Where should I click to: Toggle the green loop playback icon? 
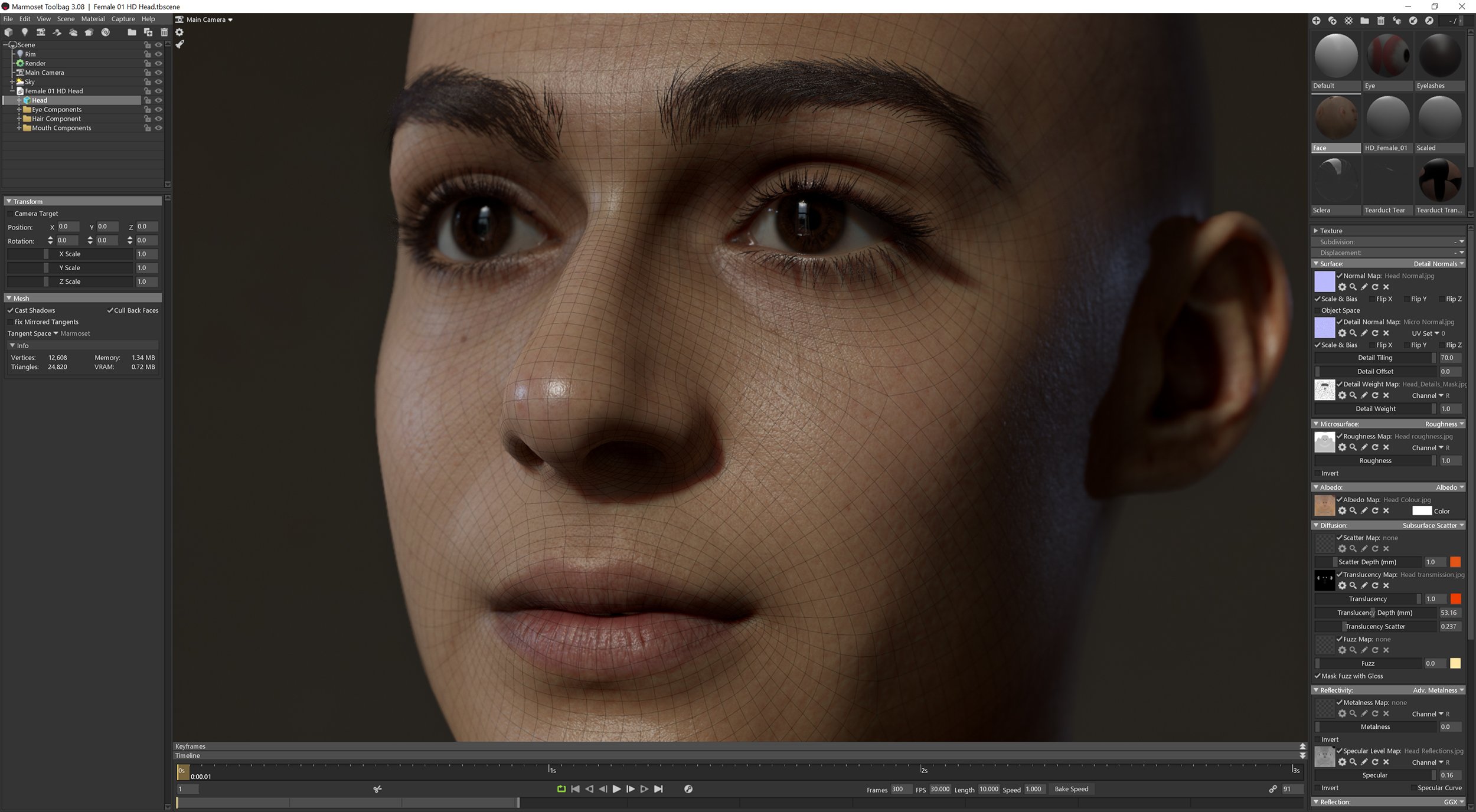pos(561,789)
